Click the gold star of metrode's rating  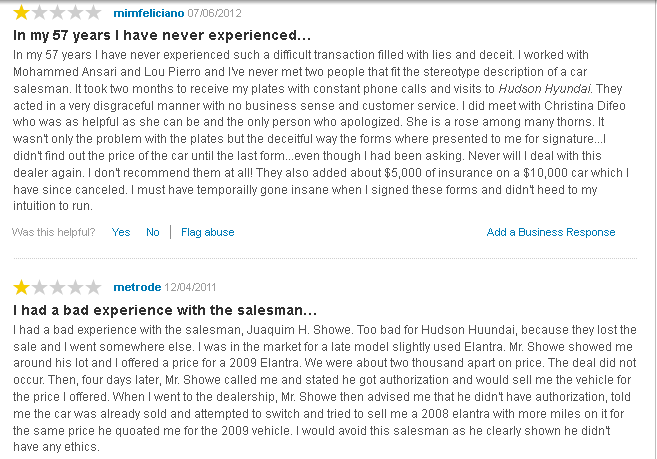tap(21, 287)
